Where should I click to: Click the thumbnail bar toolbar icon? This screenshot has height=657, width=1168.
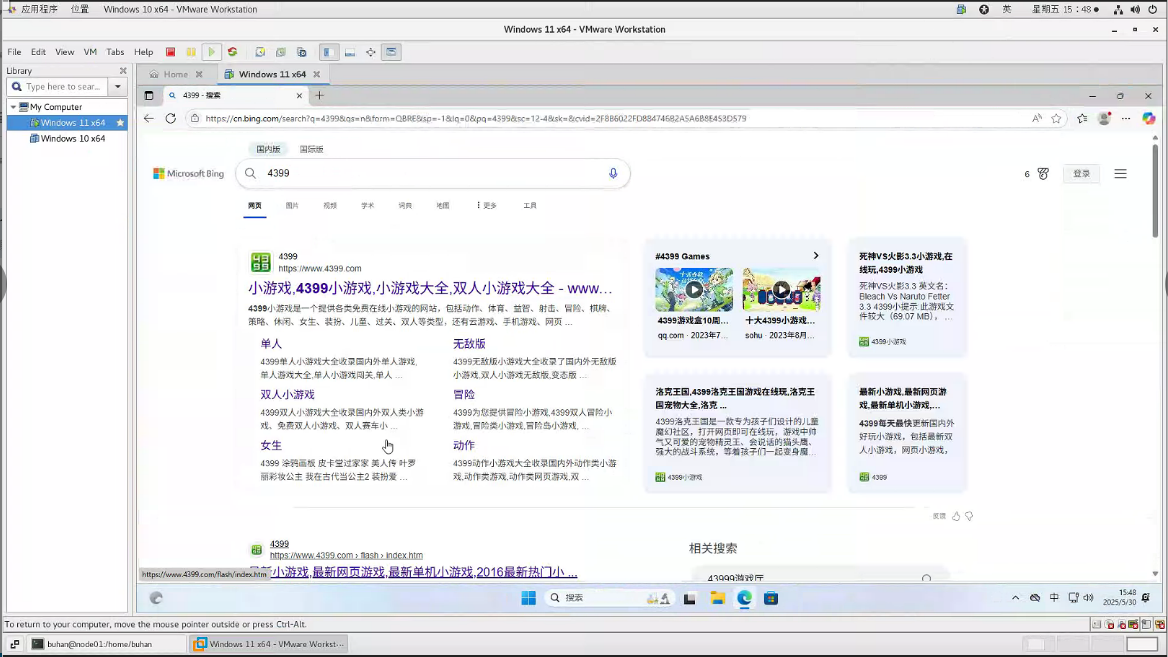(349, 52)
